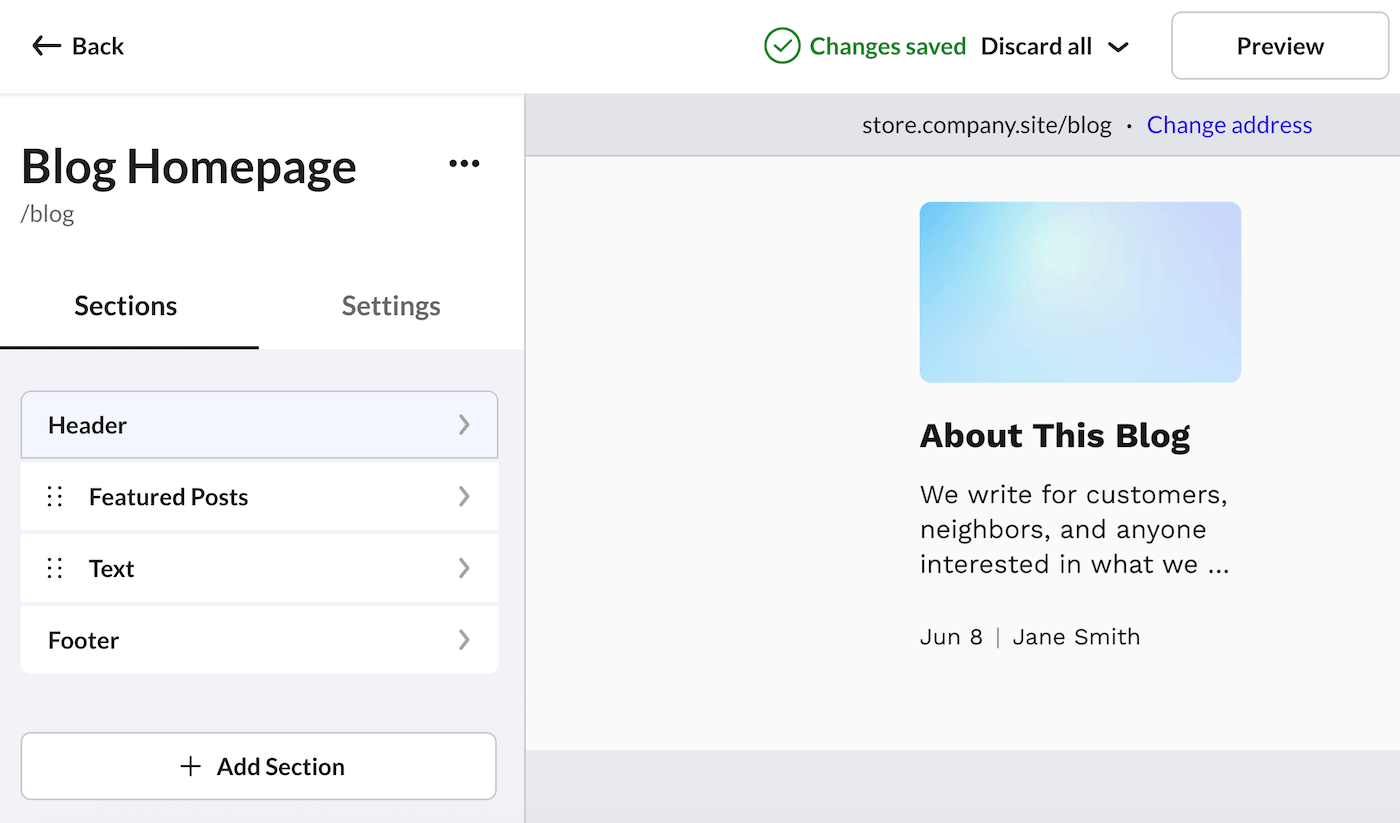Click the Preview button
The width and height of the screenshot is (1400, 823).
[1280, 46]
